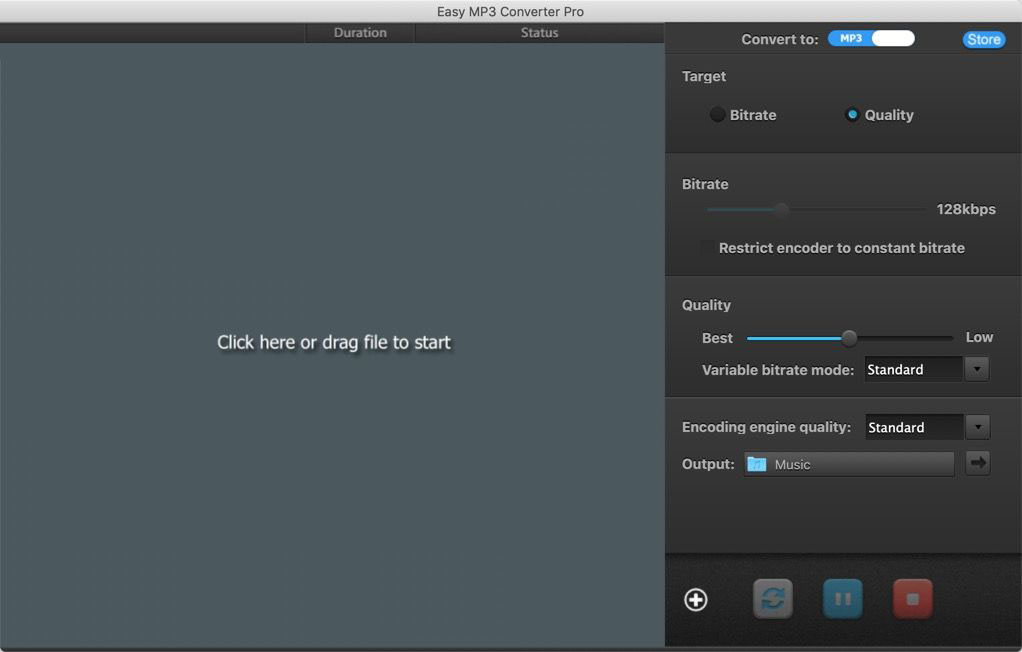The width and height of the screenshot is (1022, 652).
Task: Click the 128kbps bitrate value
Action: click(966, 209)
